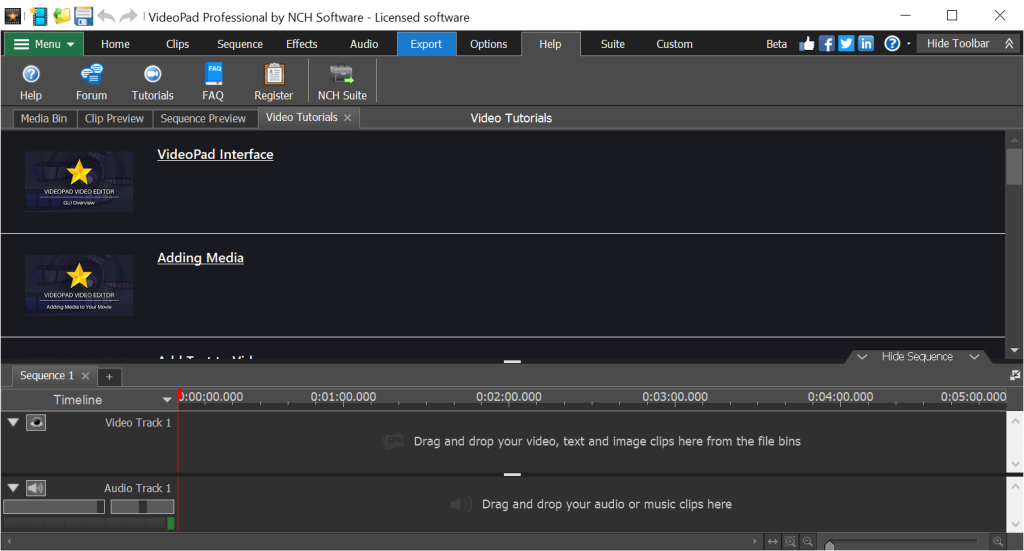Collapse Audio Track 1 triangle
The image size is (1024, 551).
click(x=12, y=488)
